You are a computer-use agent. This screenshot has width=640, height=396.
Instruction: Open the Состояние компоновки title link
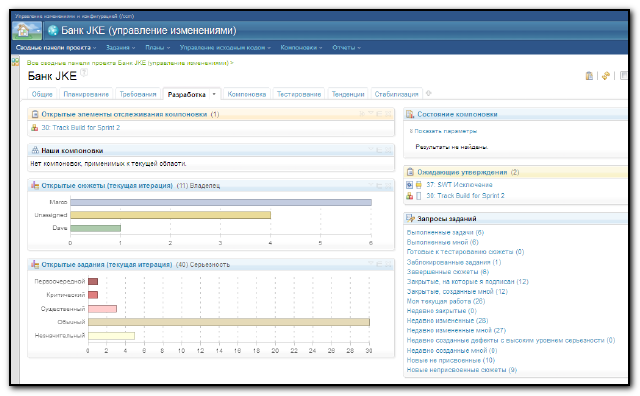point(457,114)
